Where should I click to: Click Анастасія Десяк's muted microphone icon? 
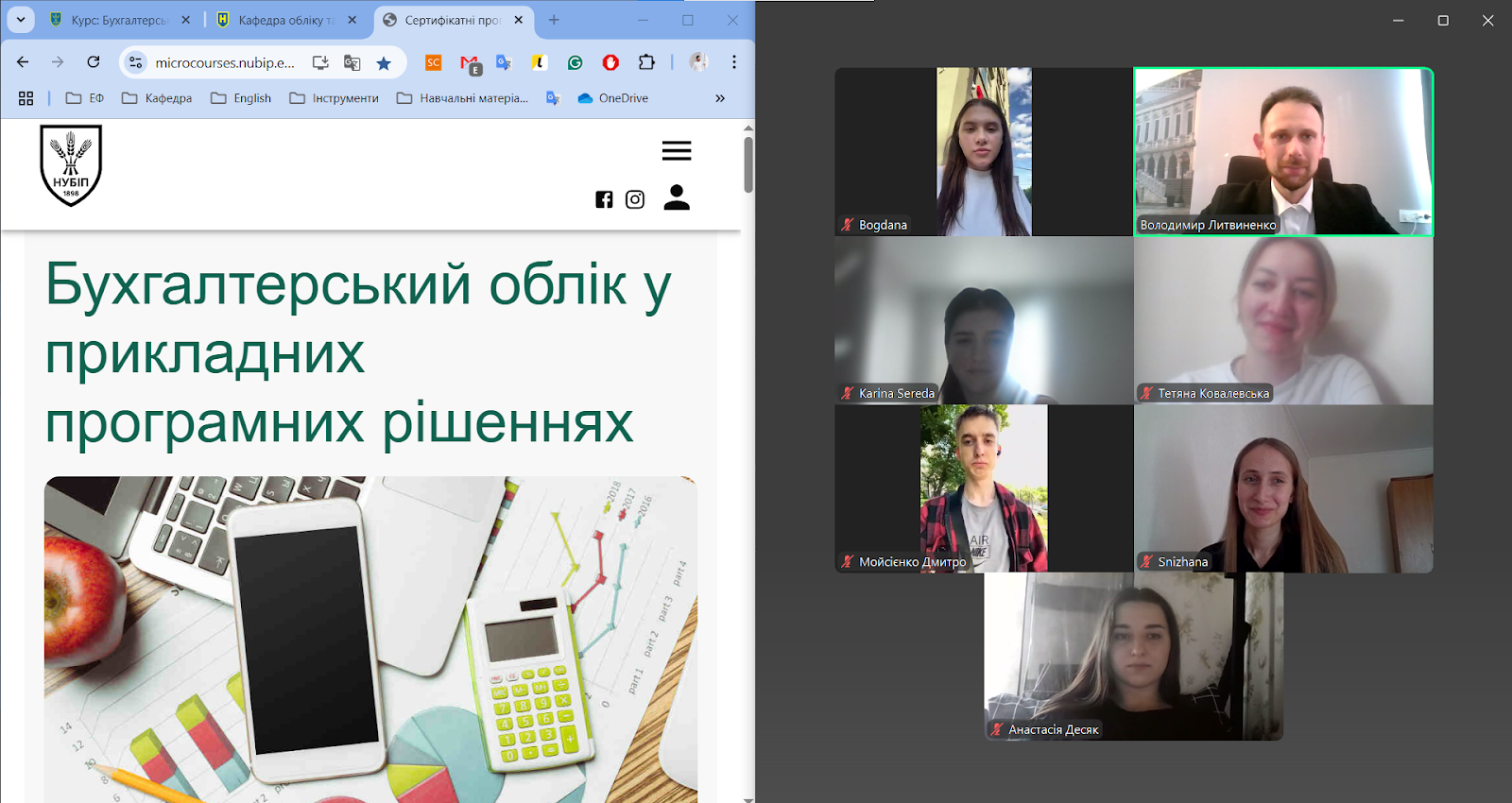[997, 729]
